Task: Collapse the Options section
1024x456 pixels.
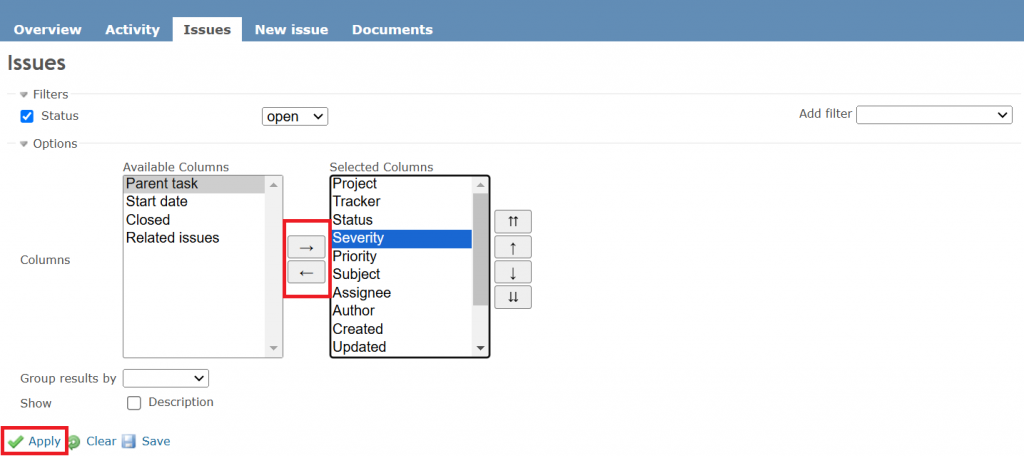Action: [x=25, y=144]
